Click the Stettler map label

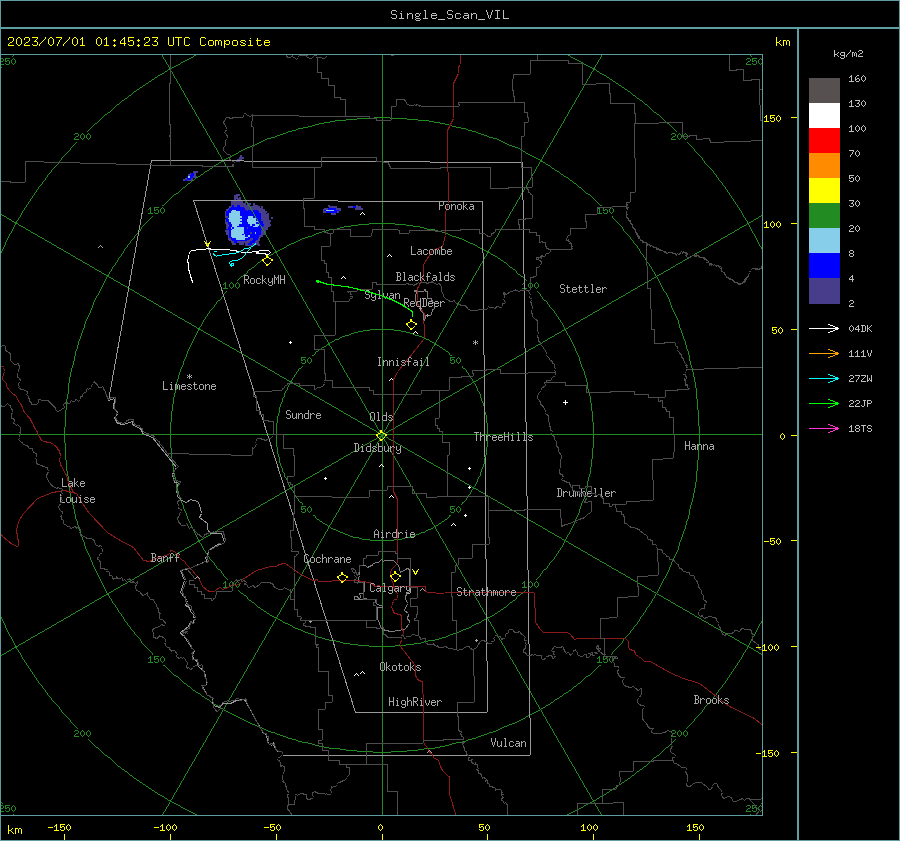pyautogui.click(x=583, y=289)
